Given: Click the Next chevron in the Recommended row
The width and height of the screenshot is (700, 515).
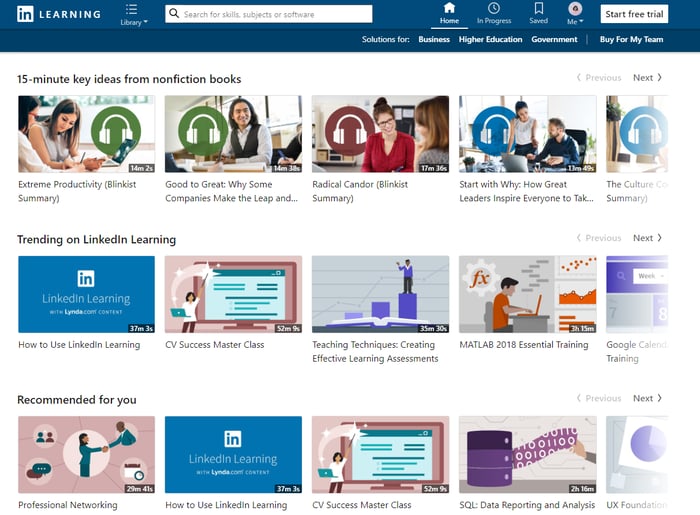Looking at the screenshot, I should (x=660, y=398).
